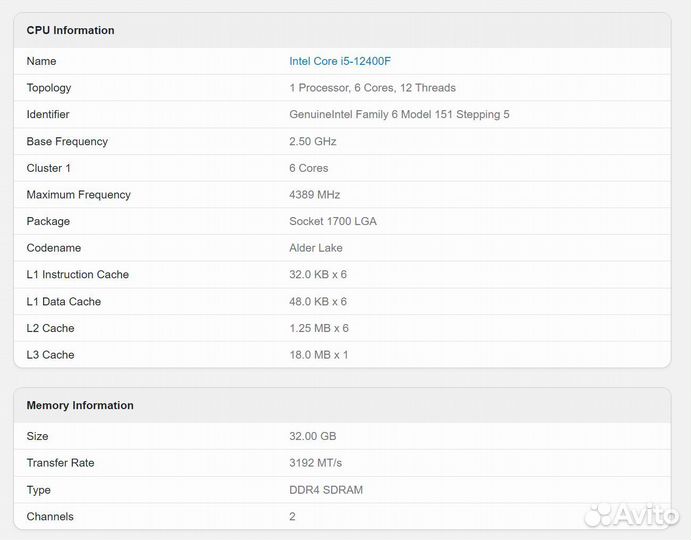Select 'GenuineIntel Family 6 Model 151 Stepping 5'
This screenshot has height=540, width=691.
tap(399, 114)
